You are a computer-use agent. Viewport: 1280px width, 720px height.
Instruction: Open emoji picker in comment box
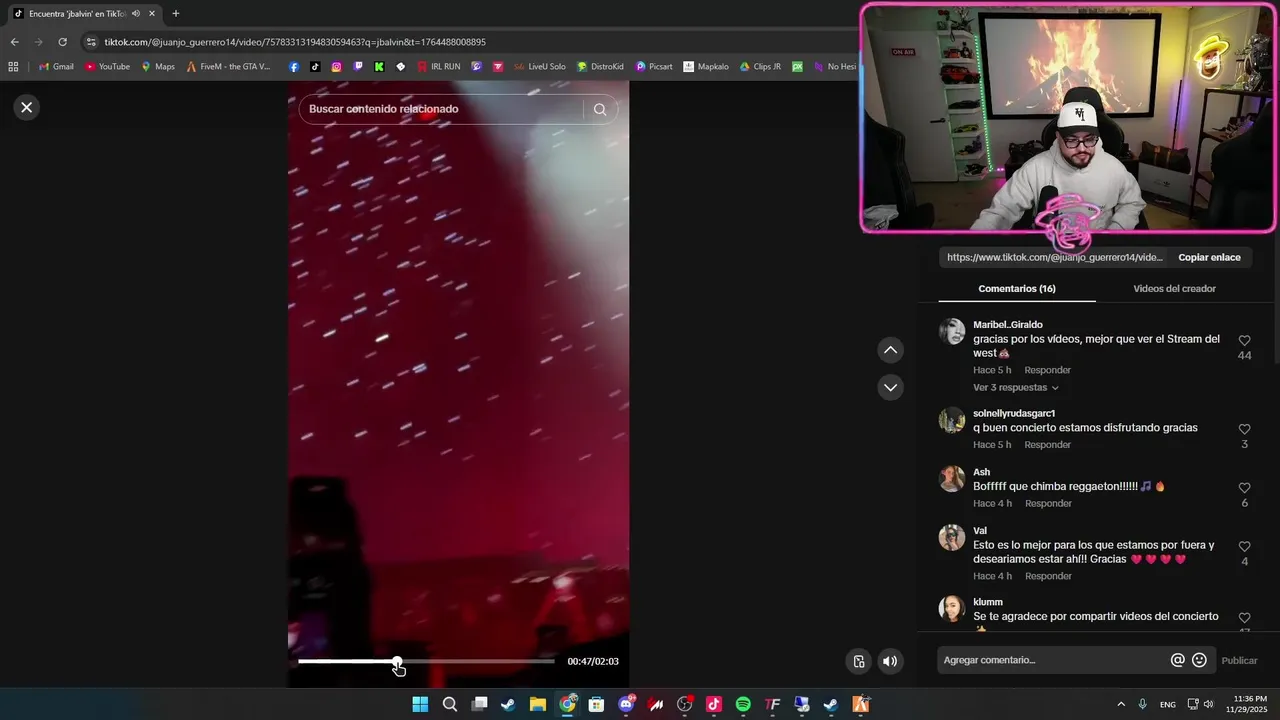point(1199,660)
